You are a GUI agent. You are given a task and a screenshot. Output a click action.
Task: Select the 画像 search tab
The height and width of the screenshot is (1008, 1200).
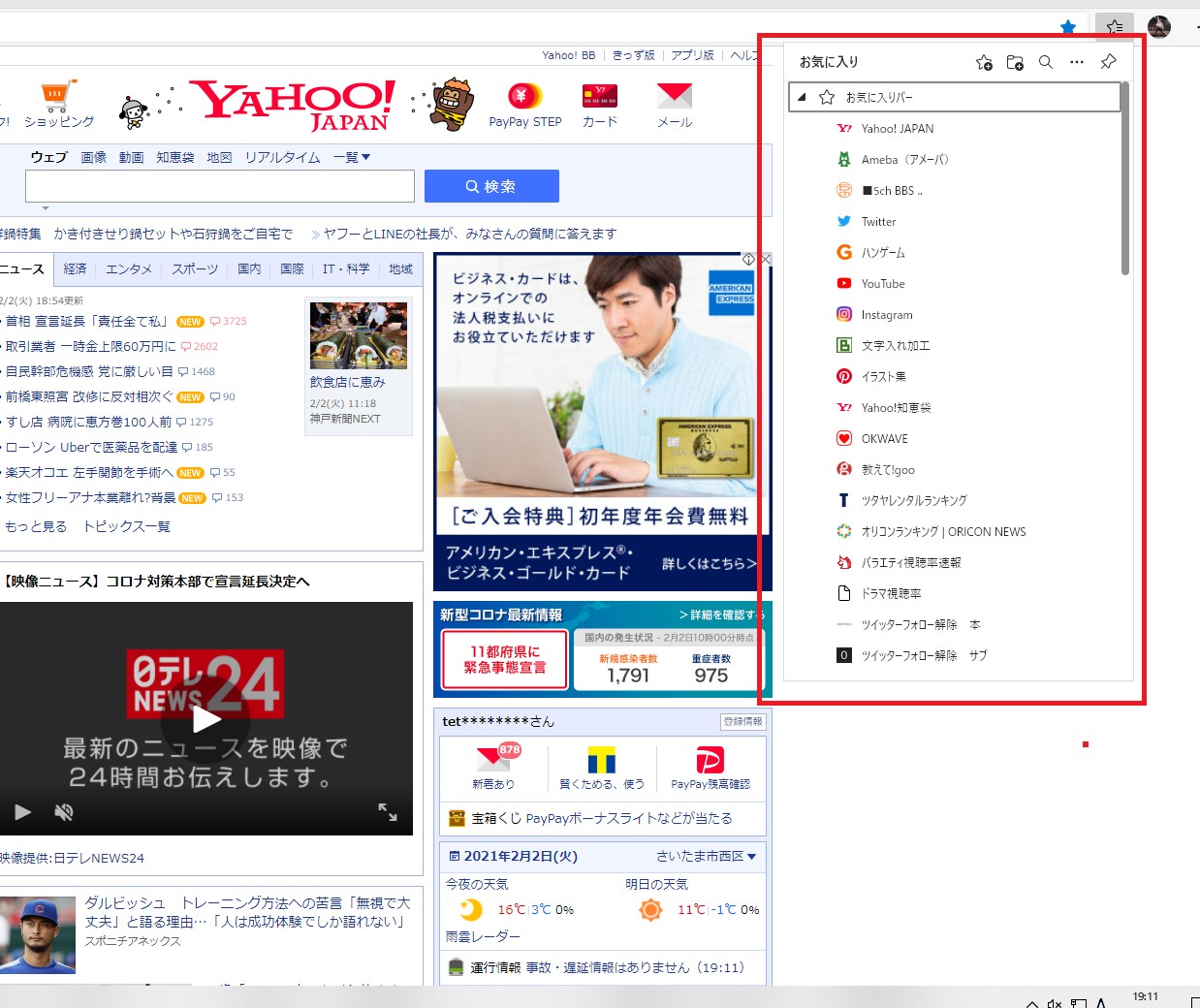pos(94,157)
